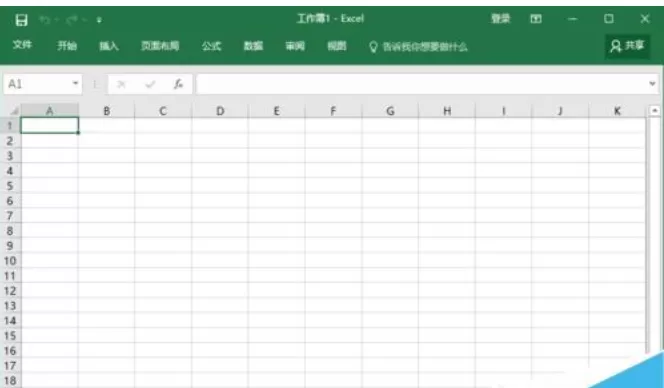Switch to the 开始 ribbon tab

click(x=66, y=45)
